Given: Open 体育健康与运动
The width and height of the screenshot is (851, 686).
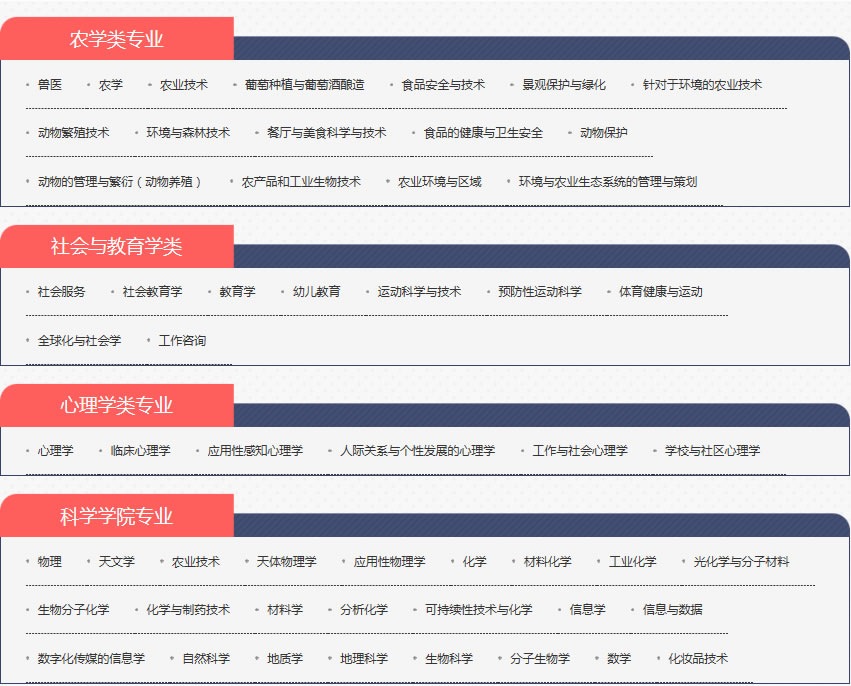Looking at the screenshot, I should tap(661, 292).
